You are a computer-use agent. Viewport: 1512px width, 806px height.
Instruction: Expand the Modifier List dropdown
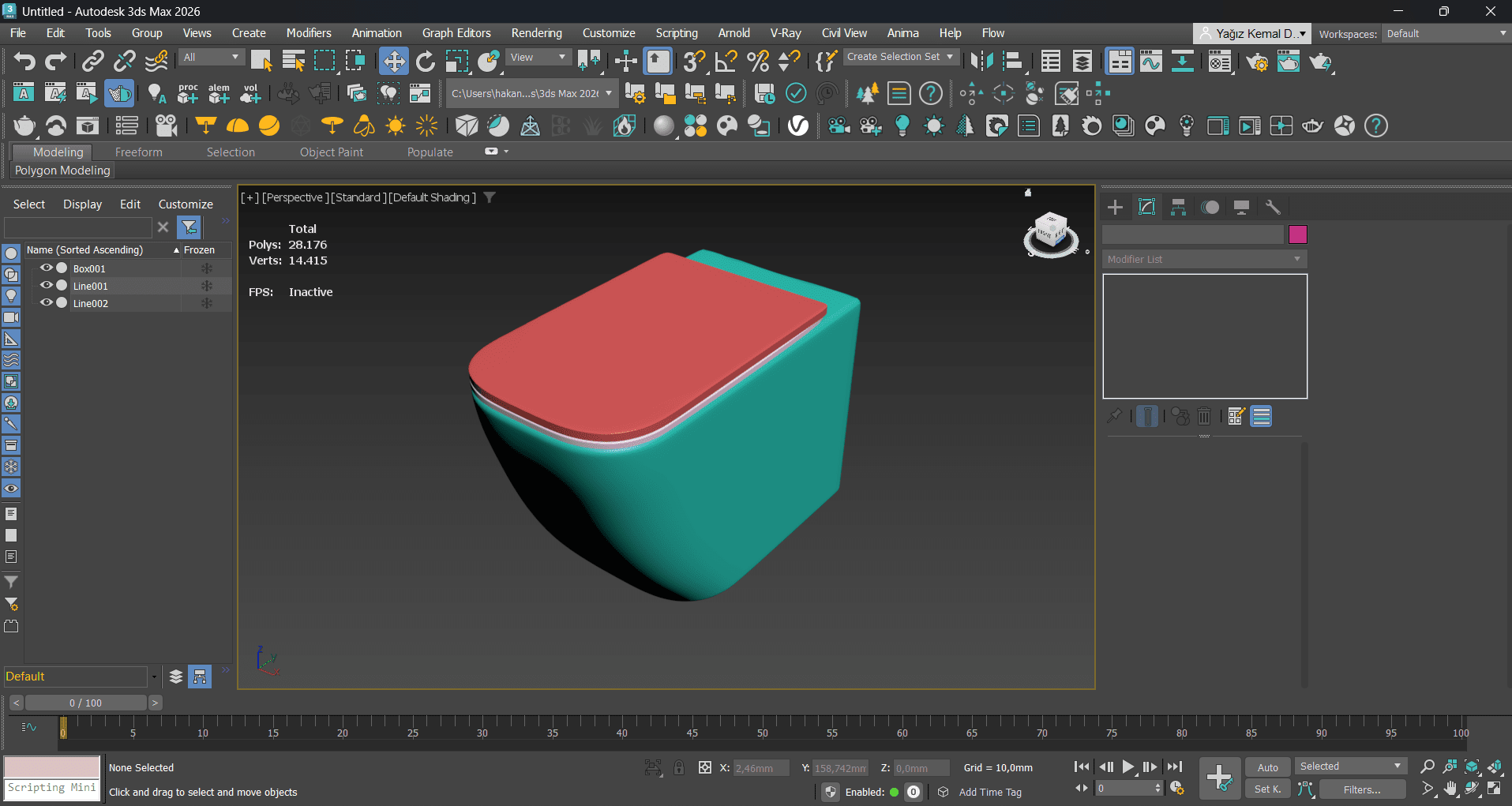[x=1204, y=259]
